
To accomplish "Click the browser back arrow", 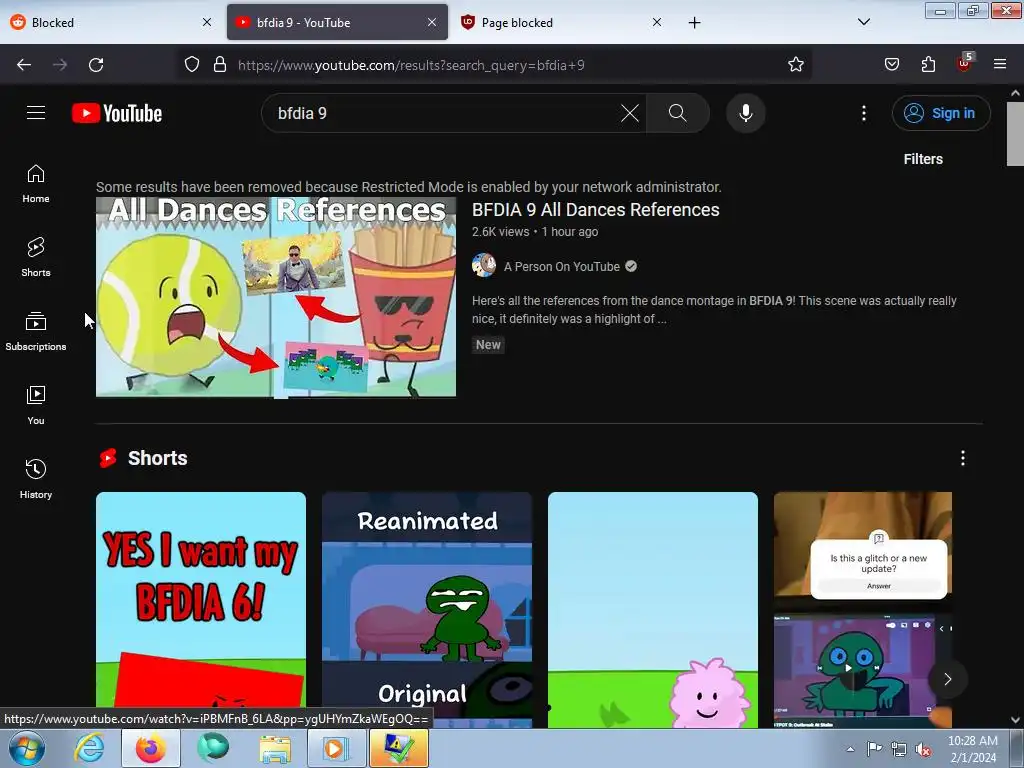I will (x=24, y=65).
